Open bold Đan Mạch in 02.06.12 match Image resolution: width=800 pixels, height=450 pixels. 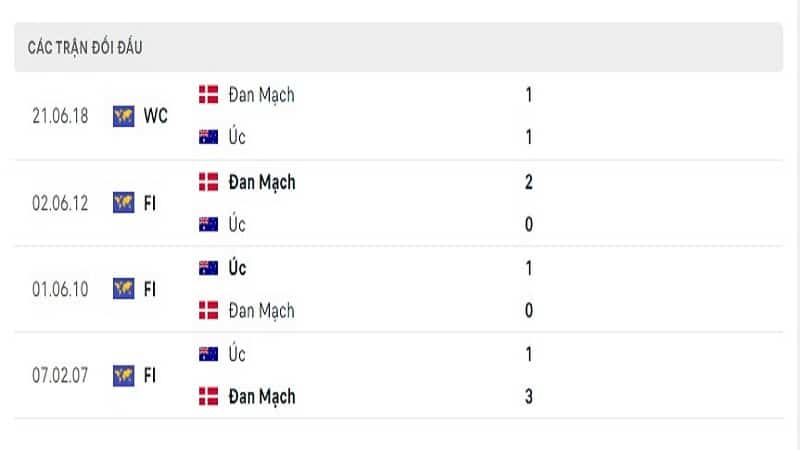click(262, 183)
